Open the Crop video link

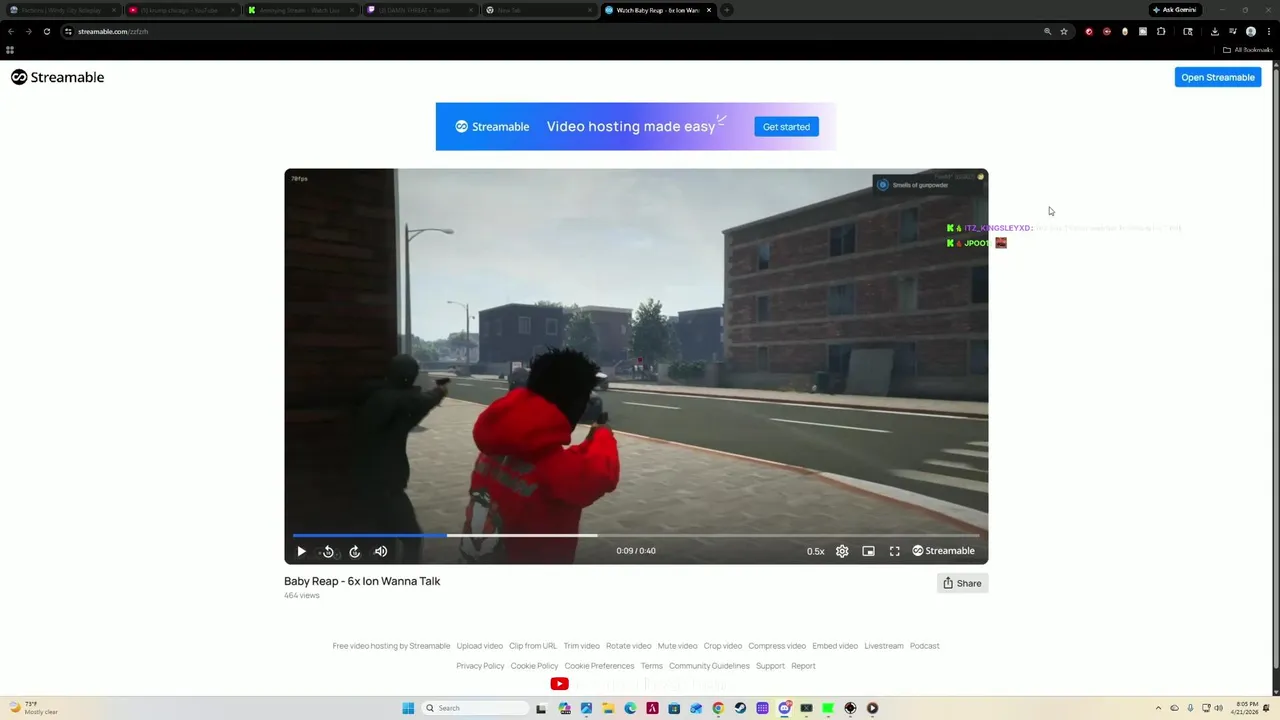click(723, 646)
